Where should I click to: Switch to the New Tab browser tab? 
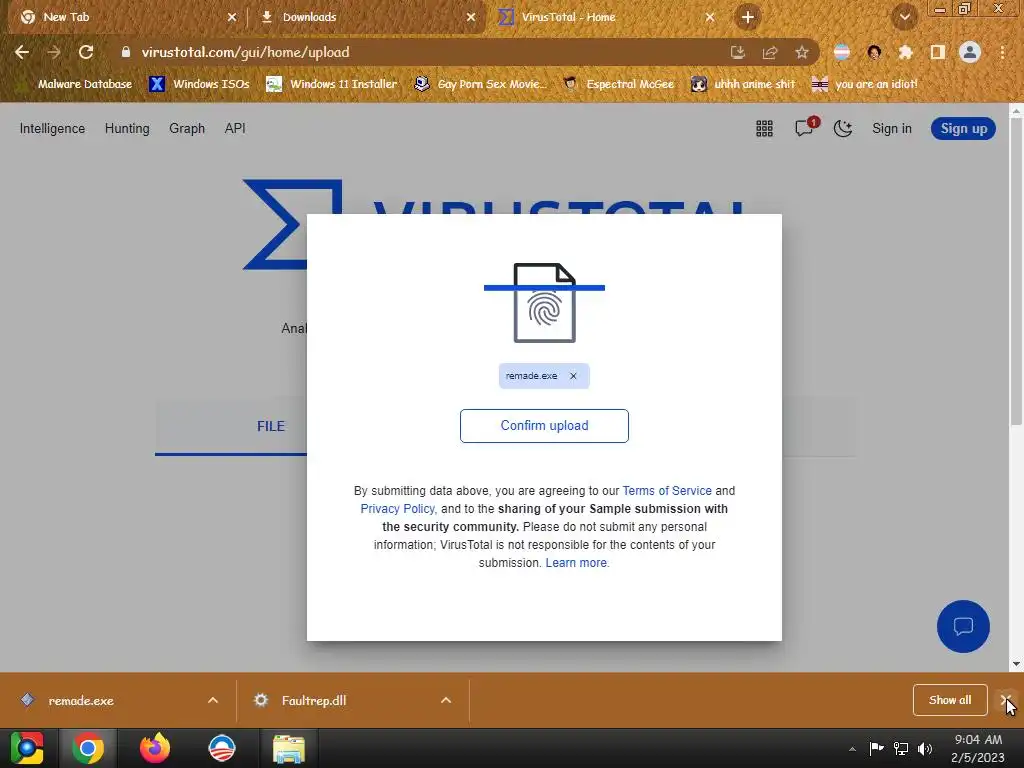click(x=126, y=17)
